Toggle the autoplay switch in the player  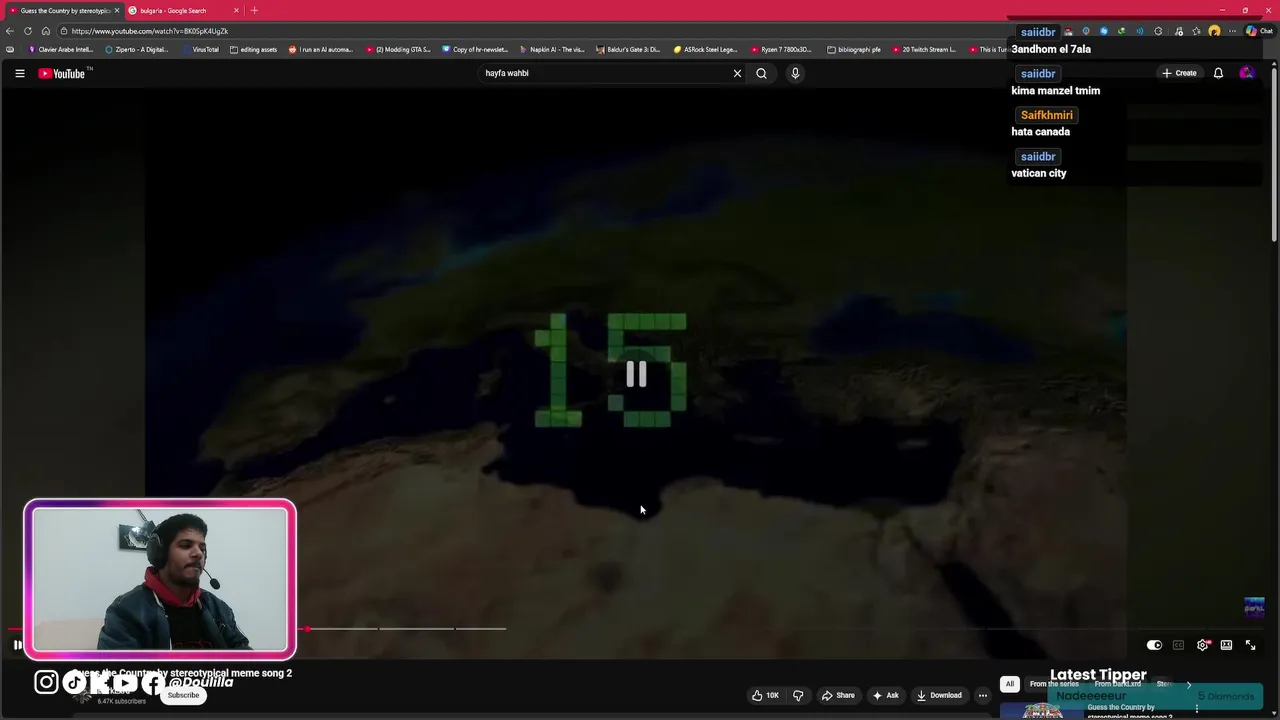tap(1154, 645)
